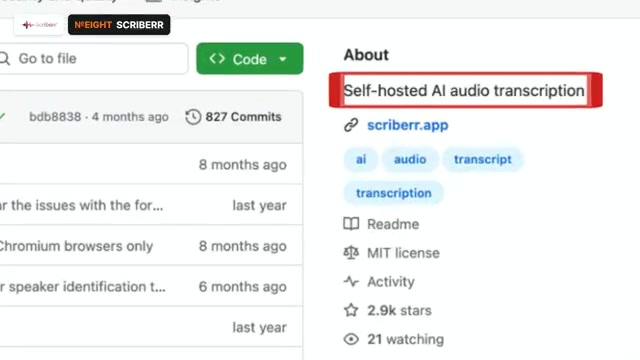
Task: Click the link chain icon beside scriberr.app
Action: [x=351, y=125]
